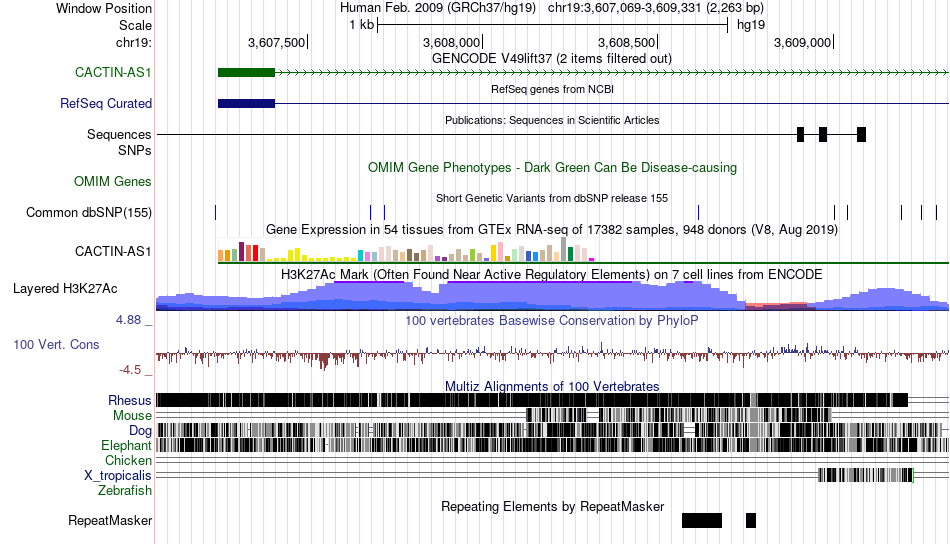Screen dimensions: 950x544
Task: Click the middle black Publications sequence block
Action: click(823, 134)
